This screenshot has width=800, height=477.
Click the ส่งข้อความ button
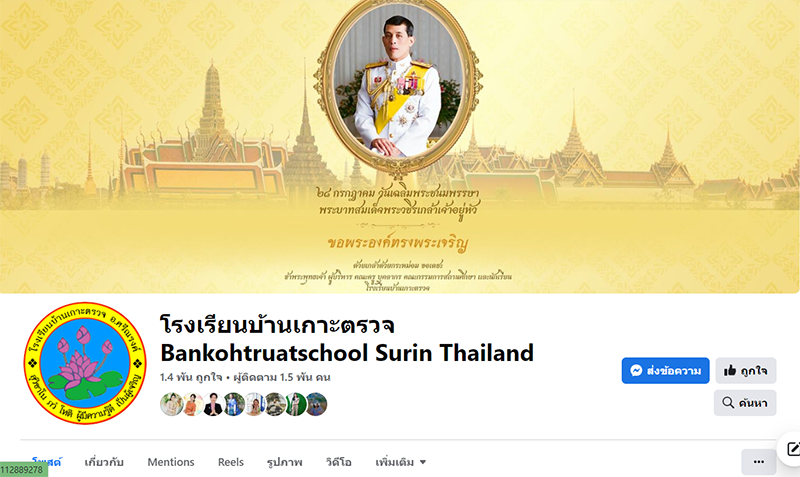tap(665, 370)
